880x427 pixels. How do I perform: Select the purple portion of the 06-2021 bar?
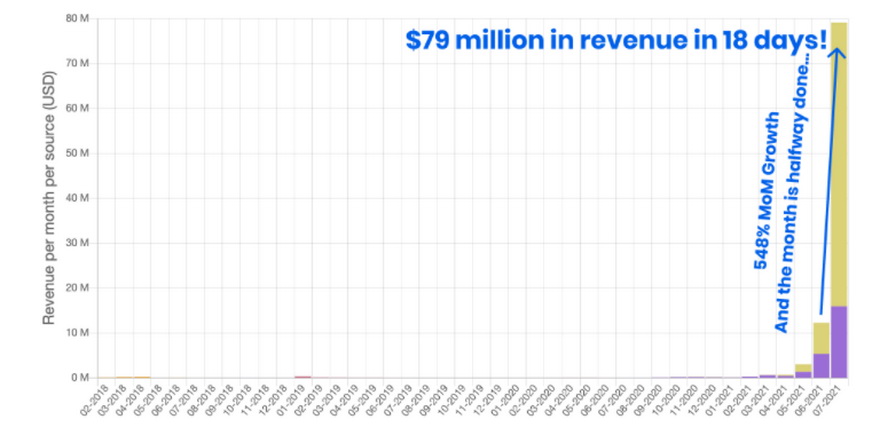[821, 366]
